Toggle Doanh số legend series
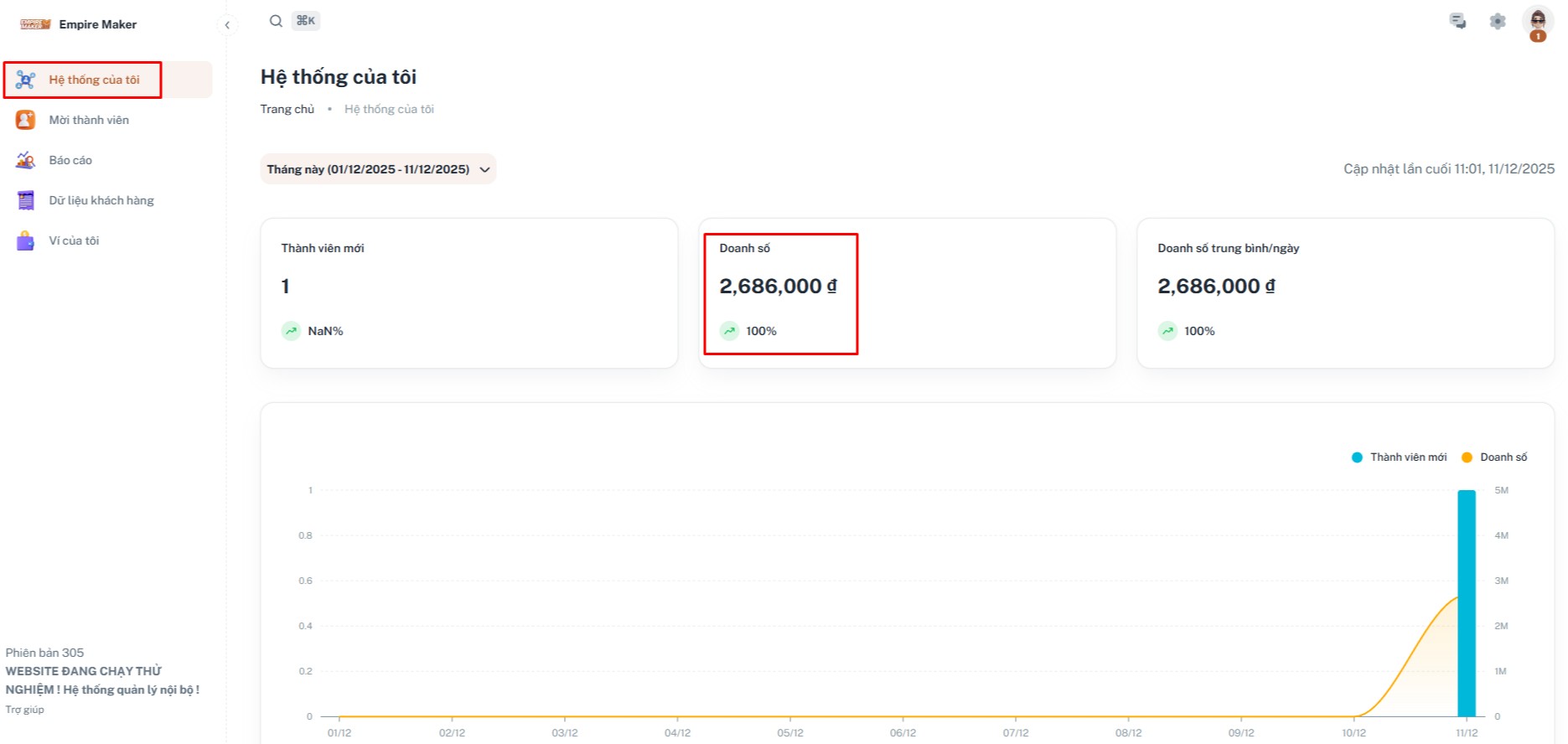 [1494, 457]
